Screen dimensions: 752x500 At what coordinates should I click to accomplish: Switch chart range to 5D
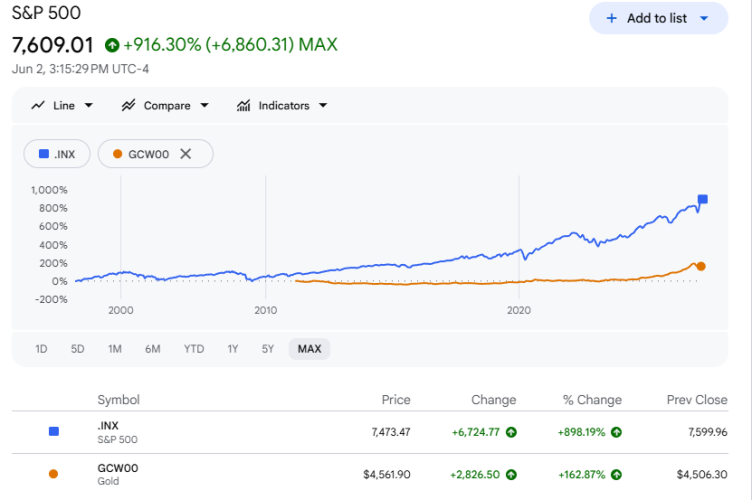tap(78, 349)
